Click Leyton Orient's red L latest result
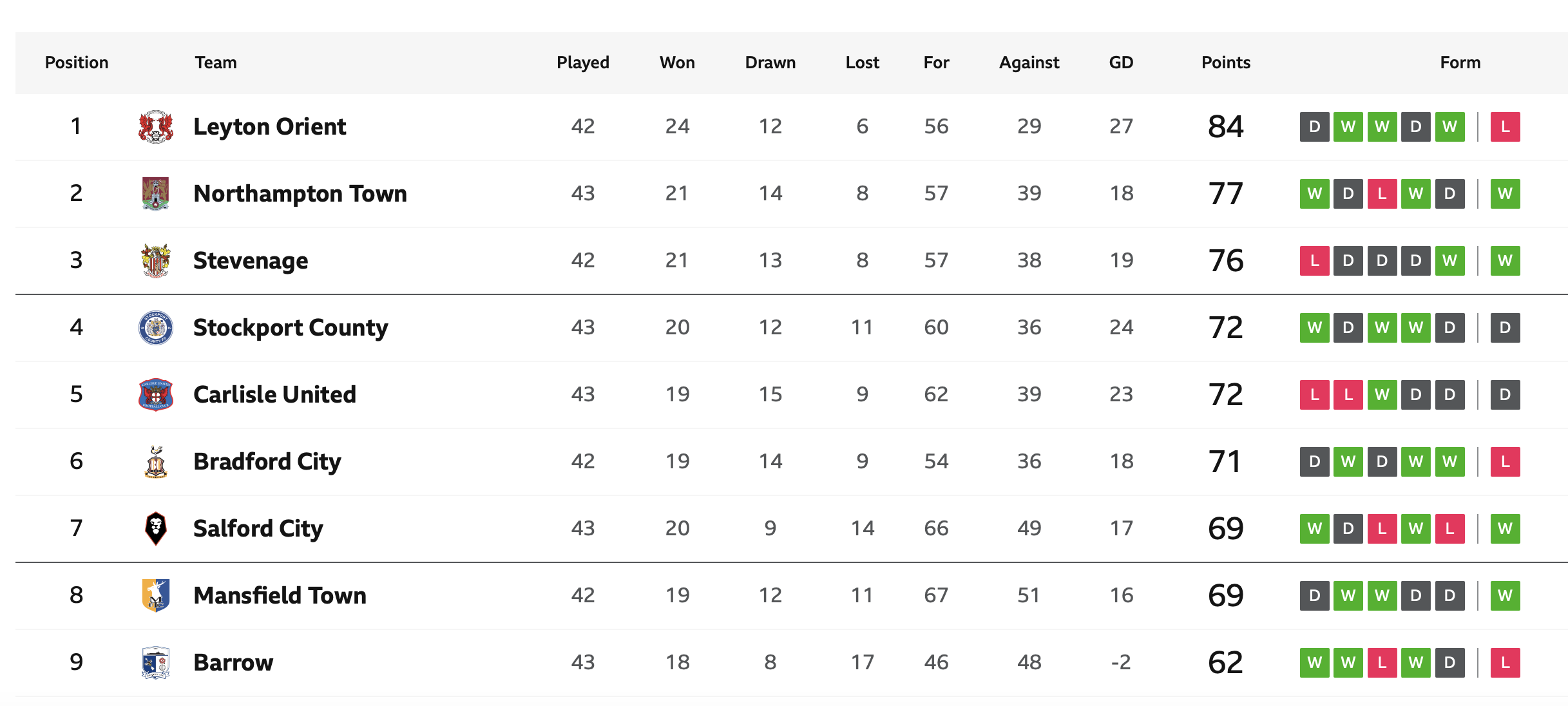This screenshot has width=1568, height=706. tap(1506, 126)
